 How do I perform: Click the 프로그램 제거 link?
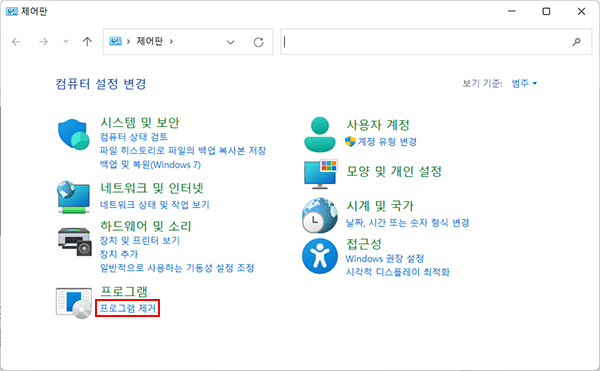click(128, 308)
